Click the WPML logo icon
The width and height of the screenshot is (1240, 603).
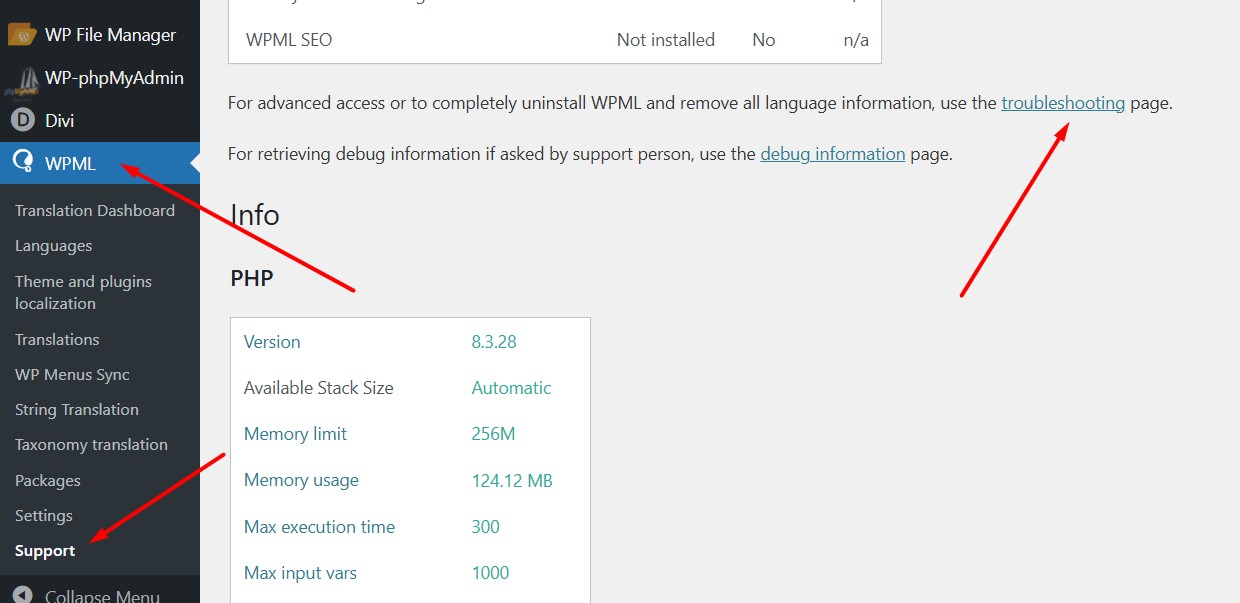click(x=22, y=163)
